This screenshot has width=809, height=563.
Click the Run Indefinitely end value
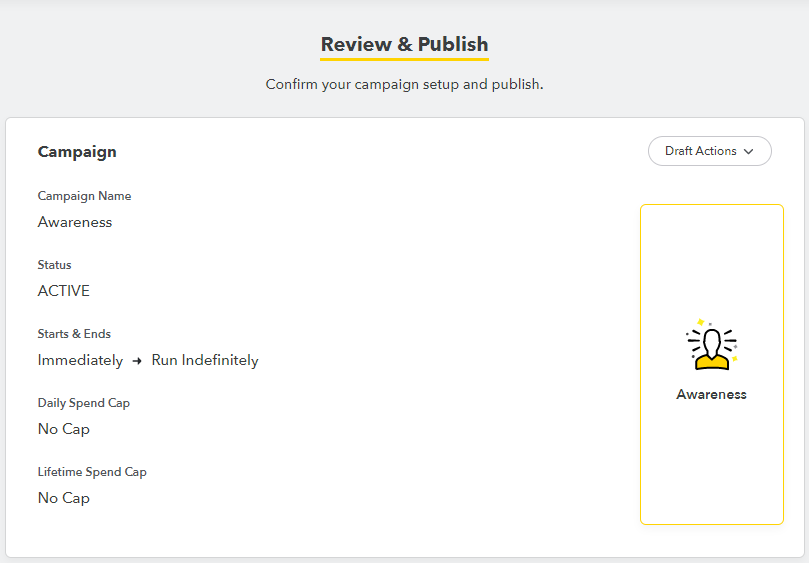click(x=205, y=360)
